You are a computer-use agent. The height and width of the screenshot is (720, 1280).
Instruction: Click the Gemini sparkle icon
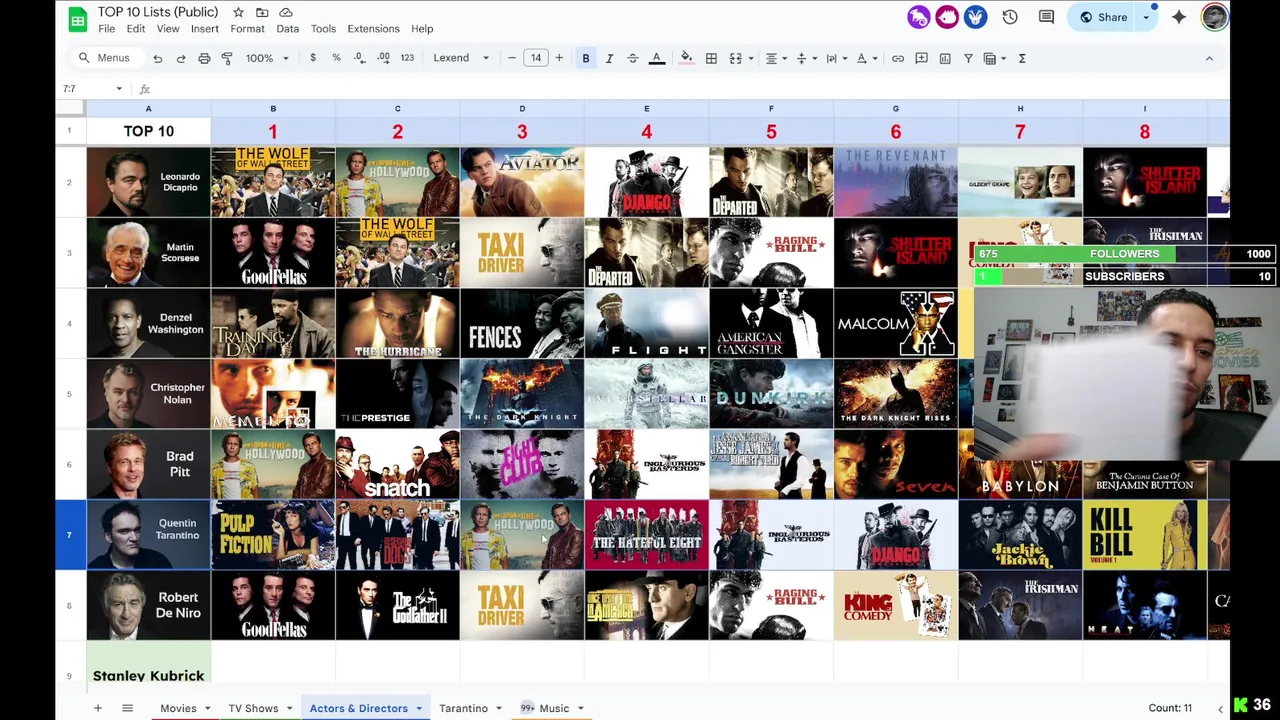[x=1179, y=17]
